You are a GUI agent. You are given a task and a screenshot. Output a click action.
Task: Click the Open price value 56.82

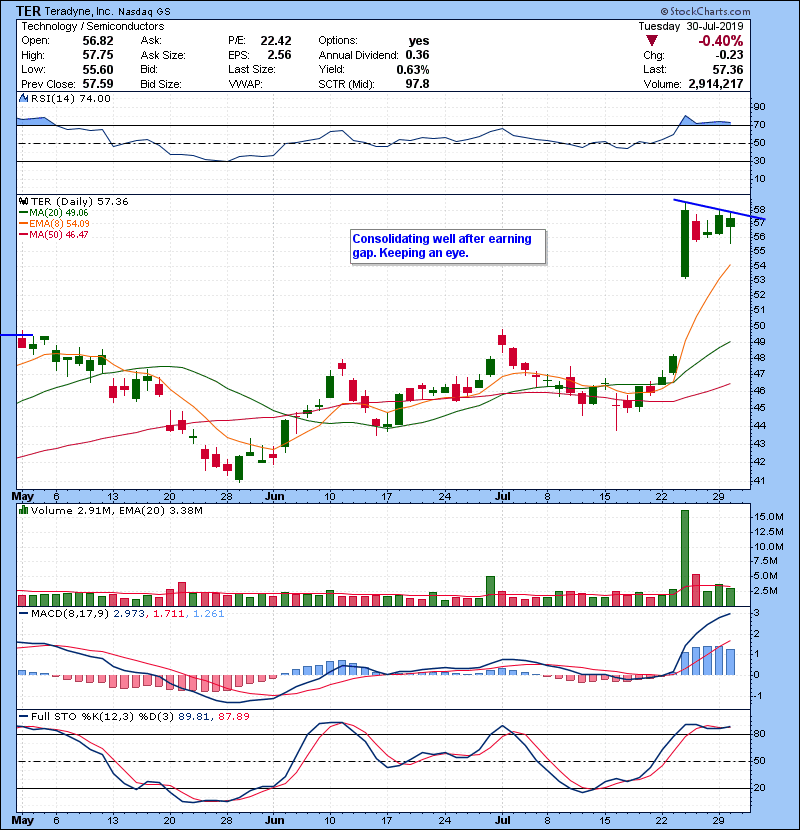(97, 41)
